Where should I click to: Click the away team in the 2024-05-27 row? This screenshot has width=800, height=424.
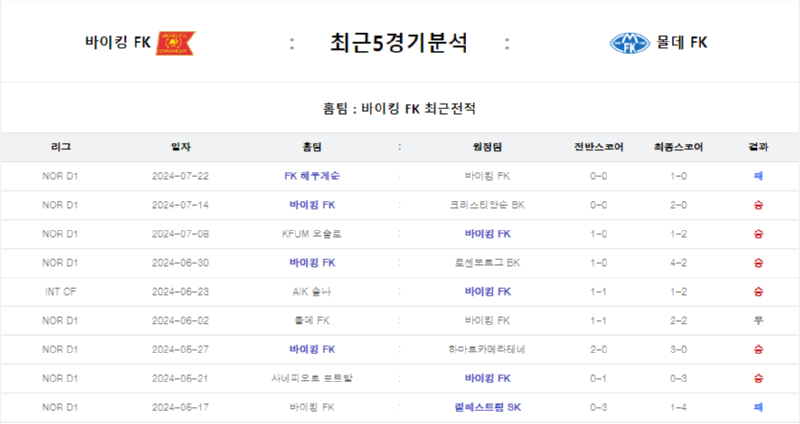pos(487,350)
